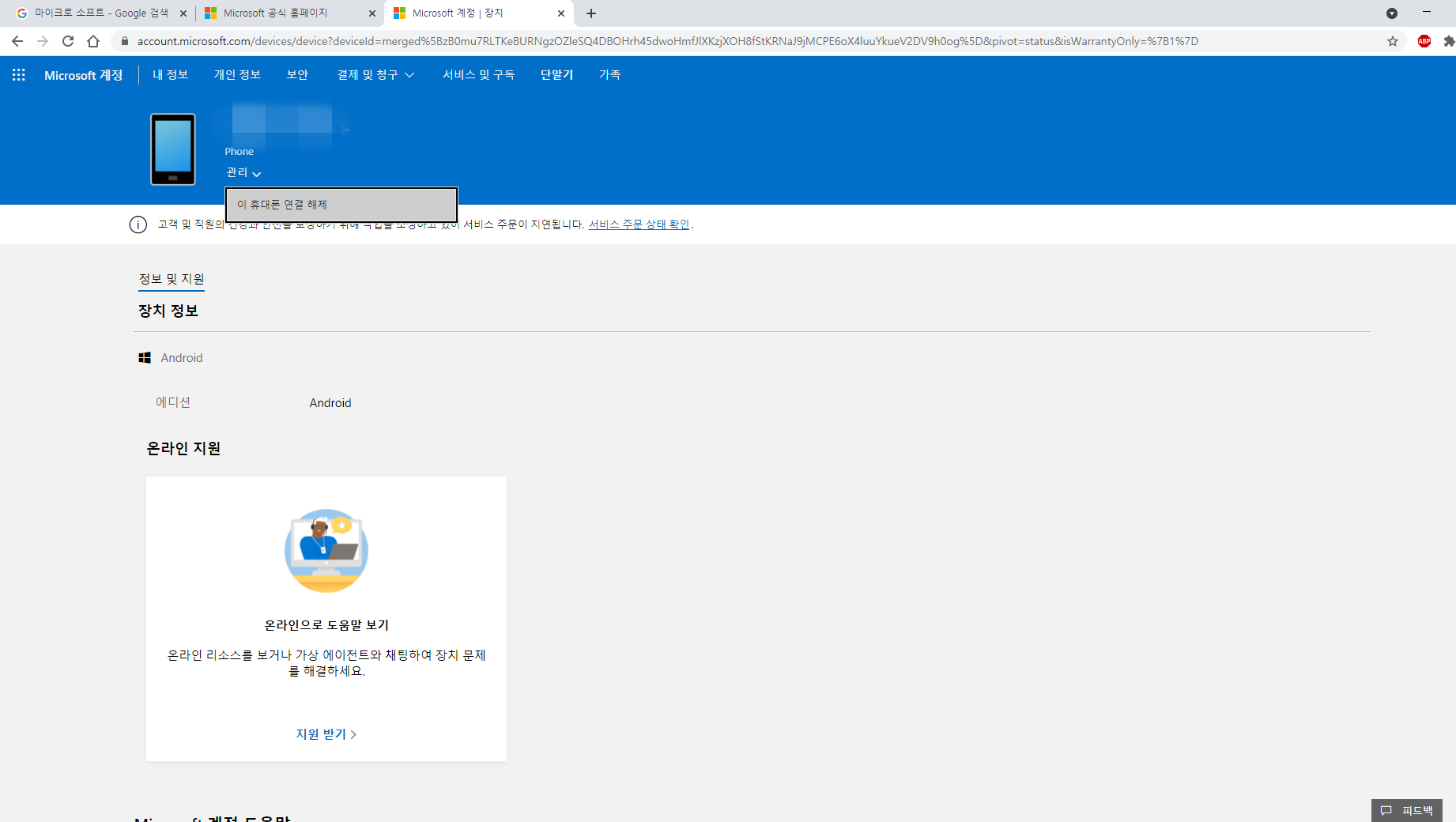The image size is (1456, 822).
Task: Close the Microsoft 공식 홈페이지 tab
Action: [x=372, y=13]
